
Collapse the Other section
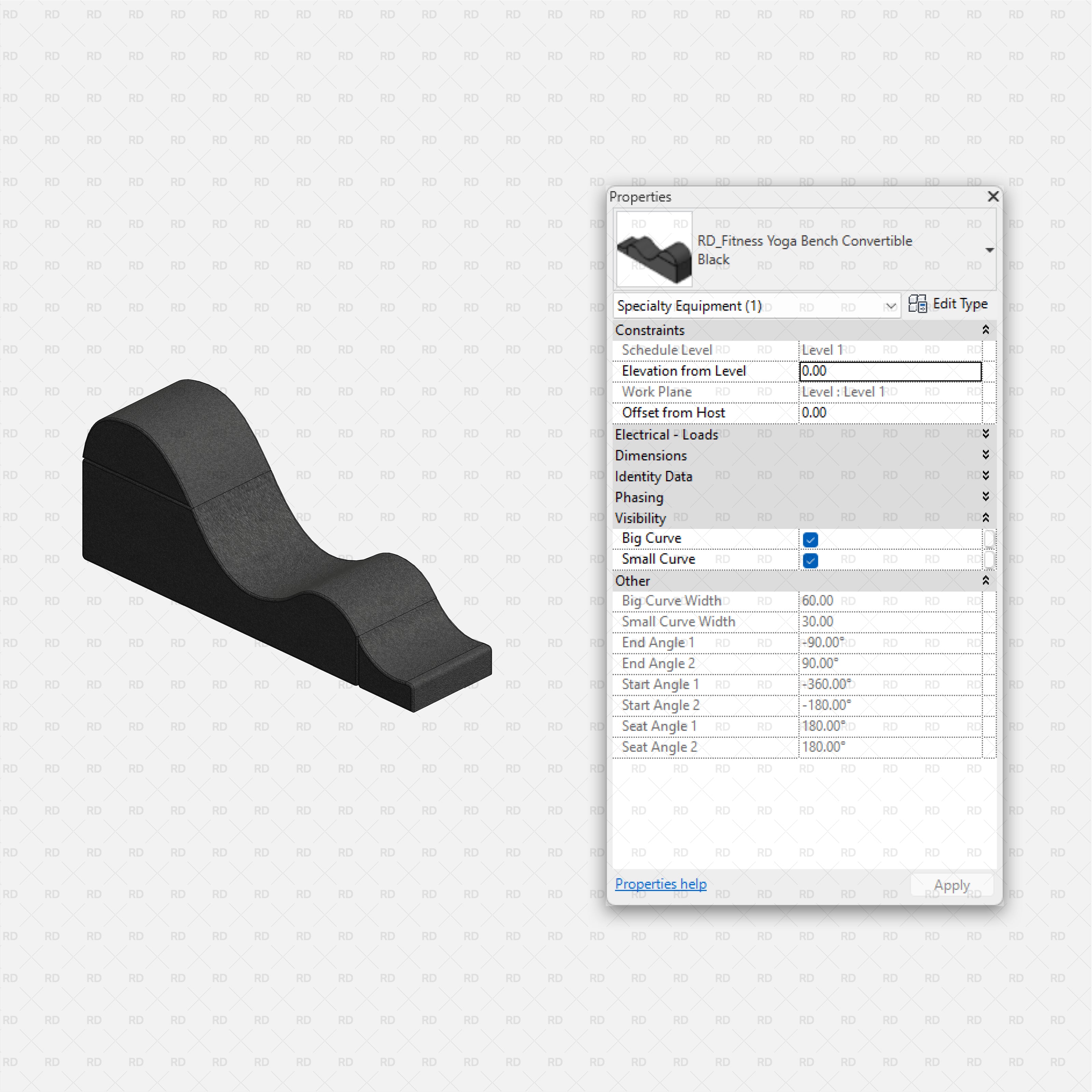point(985,580)
